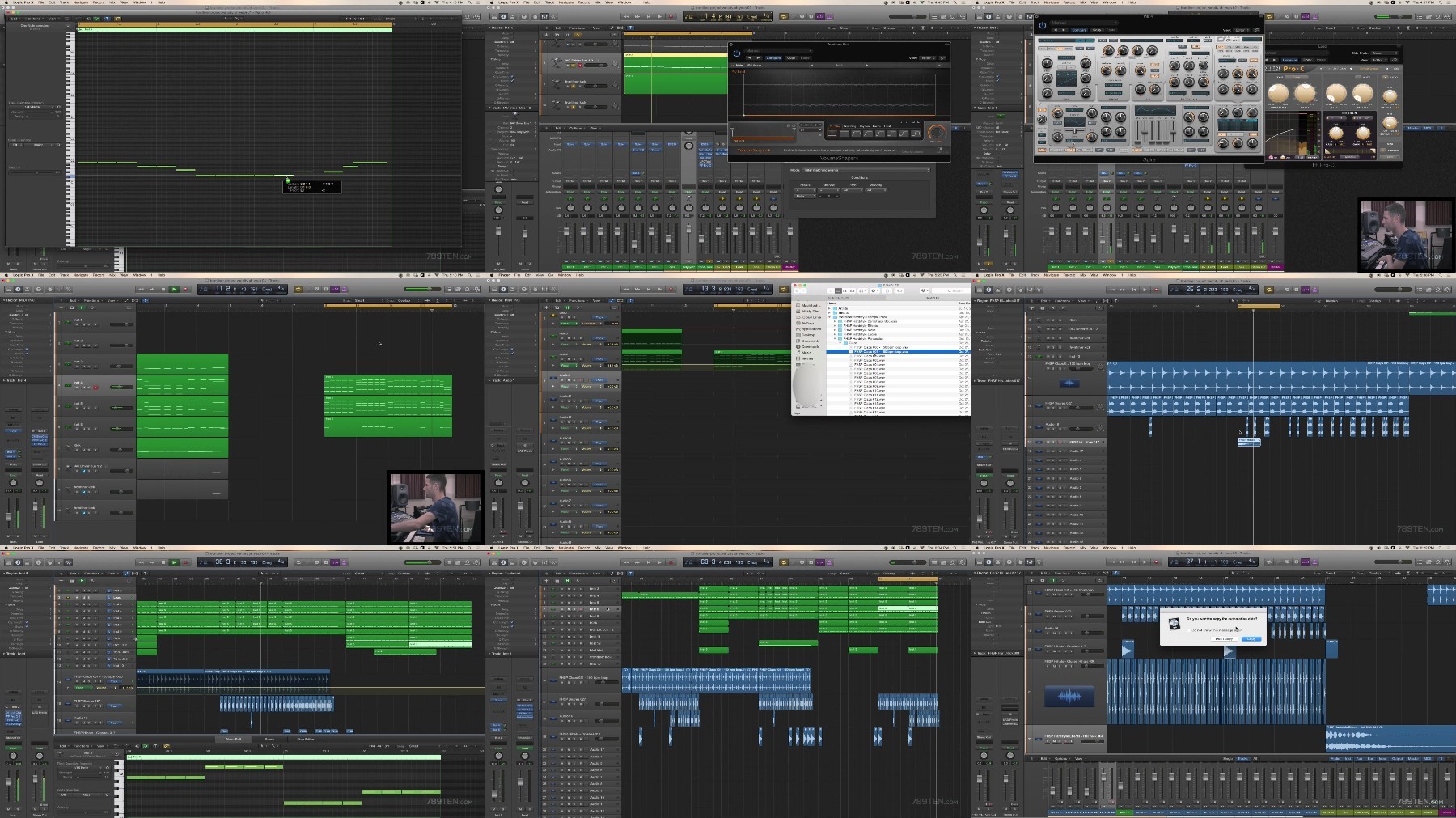The height and width of the screenshot is (818, 1456).
Task: Toggle Cycle button in VolumeShaper screenshot toolbar
Action: pos(784,16)
